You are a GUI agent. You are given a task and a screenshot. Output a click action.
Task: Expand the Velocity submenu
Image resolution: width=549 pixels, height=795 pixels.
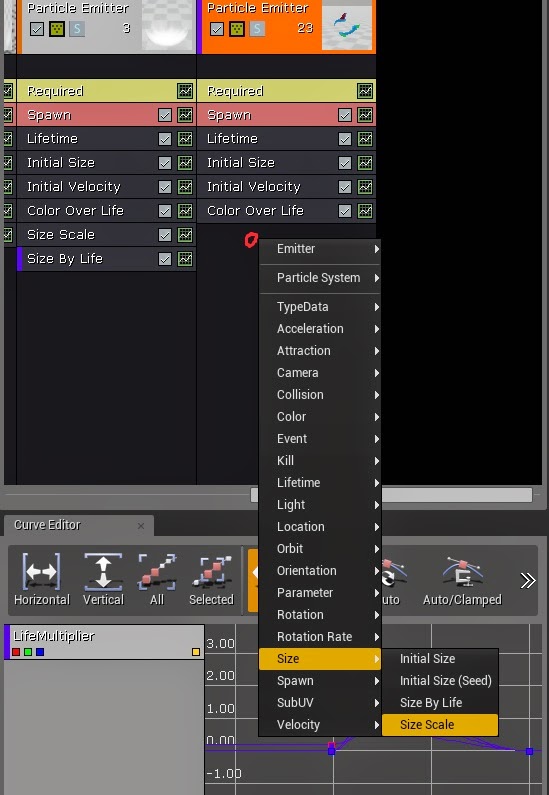[x=320, y=725]
